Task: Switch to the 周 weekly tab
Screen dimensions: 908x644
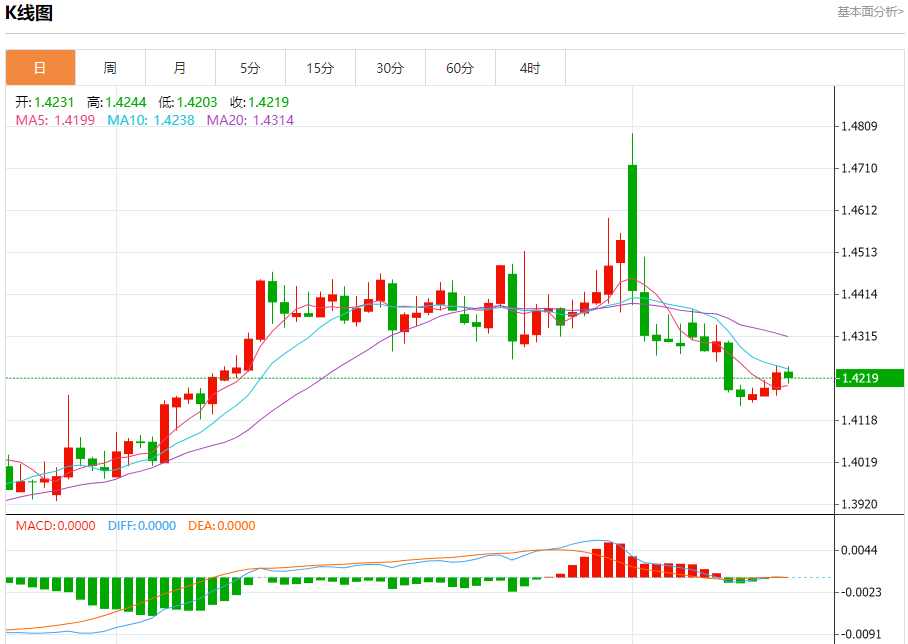Action: tap(110, 68)
